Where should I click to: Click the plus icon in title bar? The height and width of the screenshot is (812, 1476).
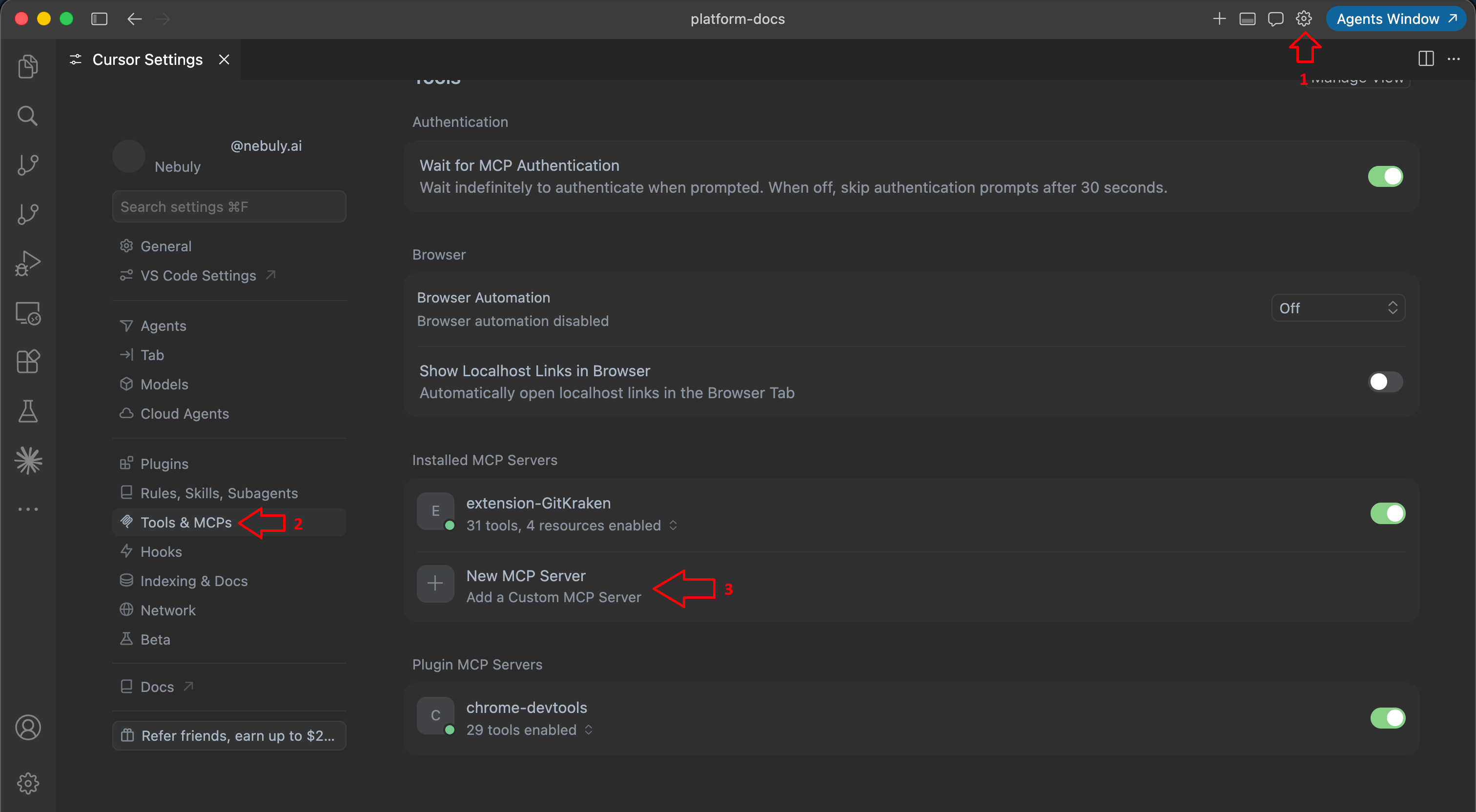pos(1219,19)
